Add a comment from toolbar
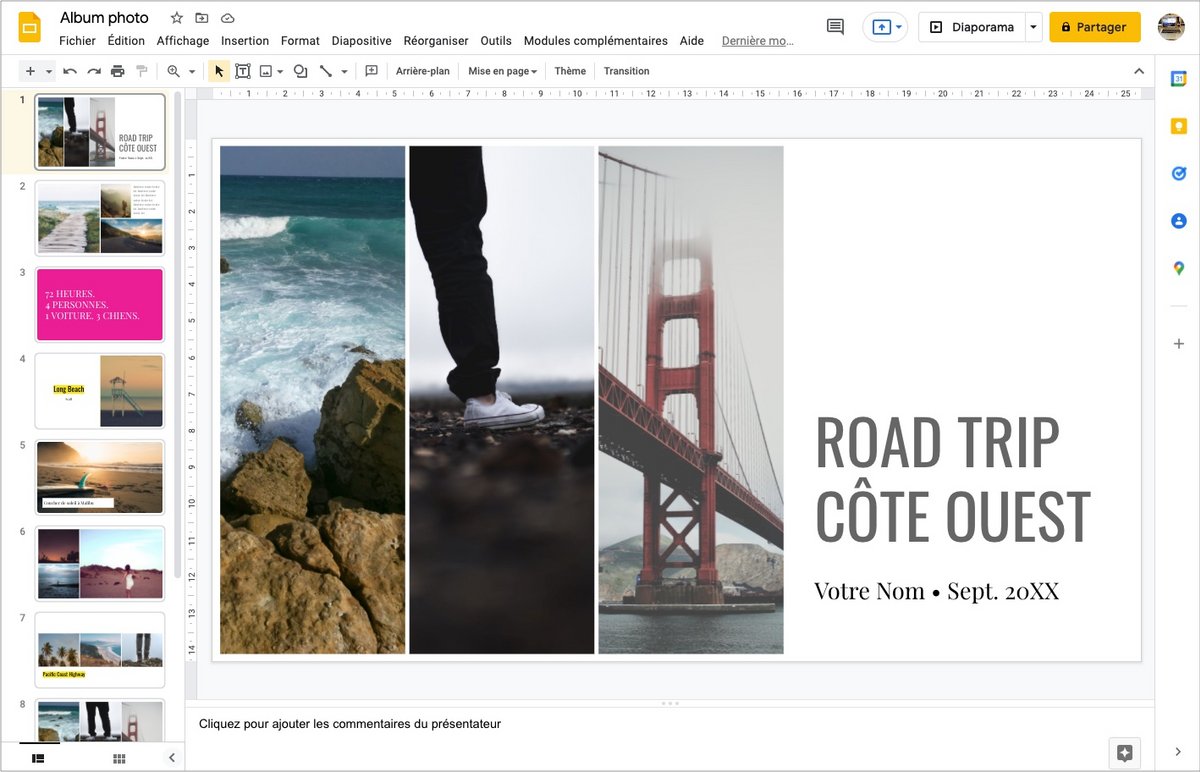The height and width of the screenshot is (772, 1200). (371, 71)
